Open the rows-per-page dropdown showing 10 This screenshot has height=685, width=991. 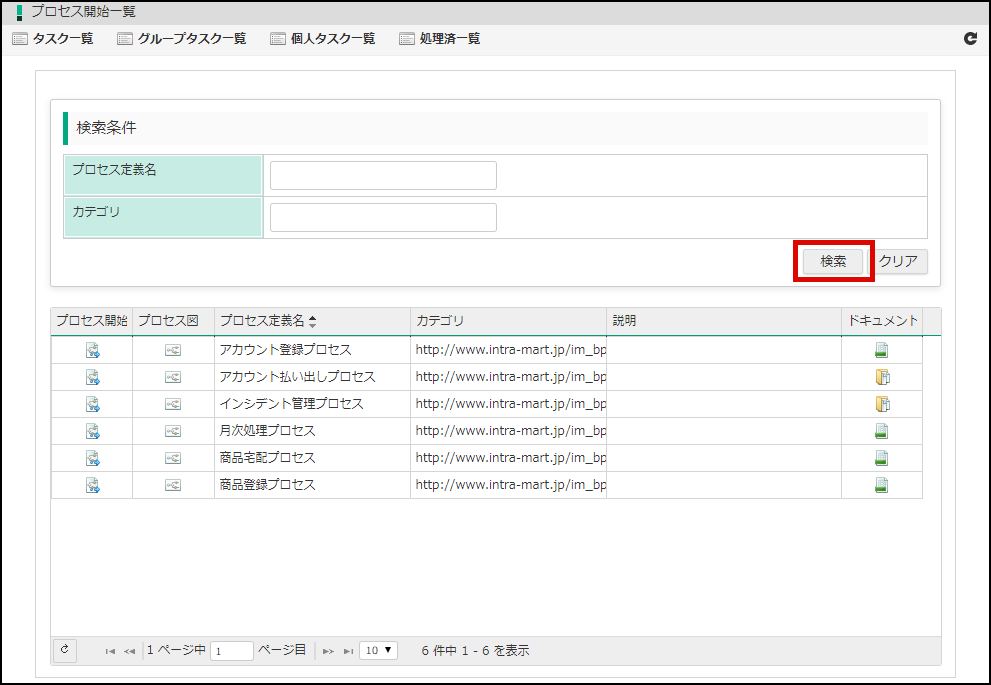tap(378, 650)
